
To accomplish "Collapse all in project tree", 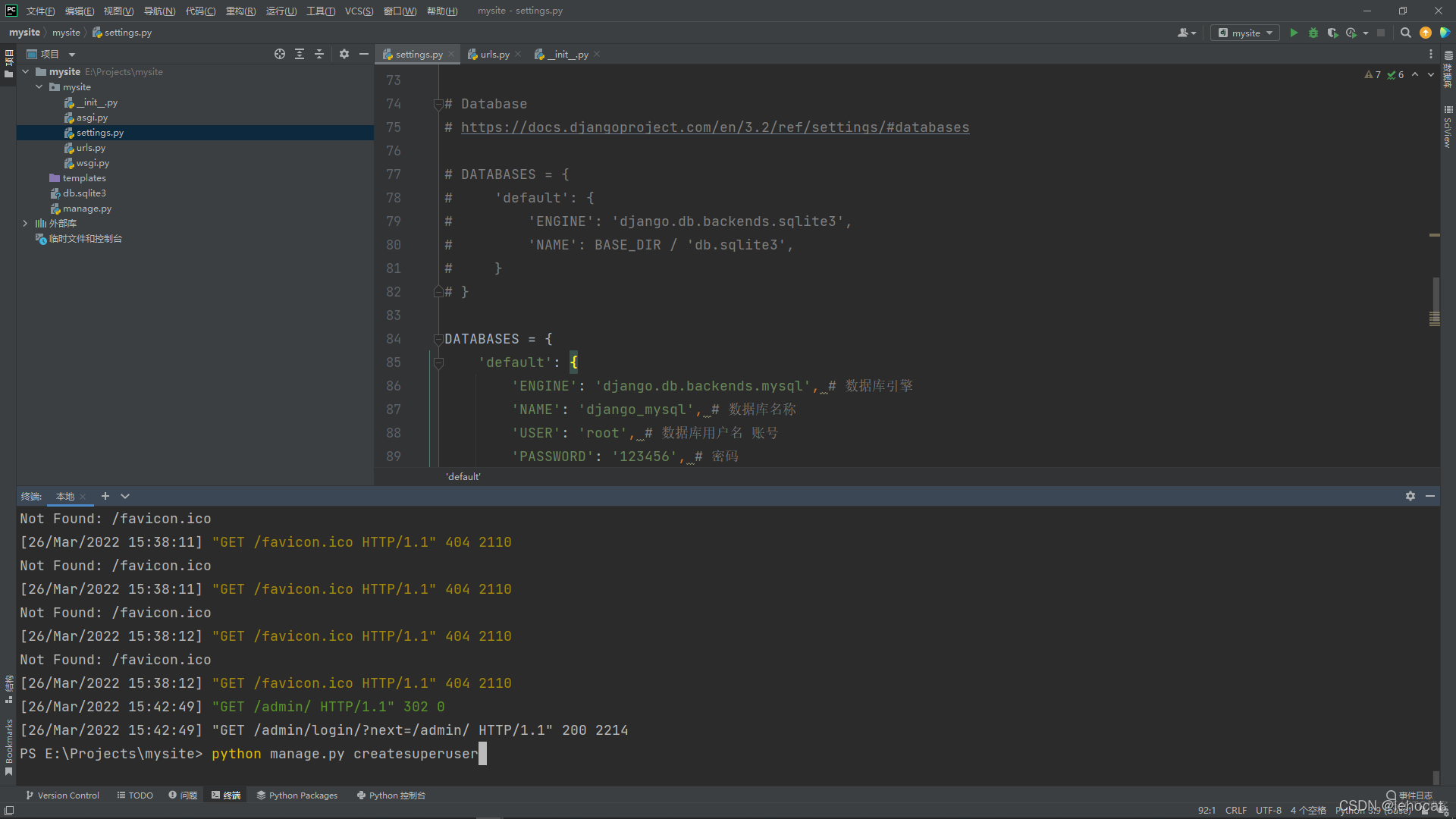I will (319, 54).
